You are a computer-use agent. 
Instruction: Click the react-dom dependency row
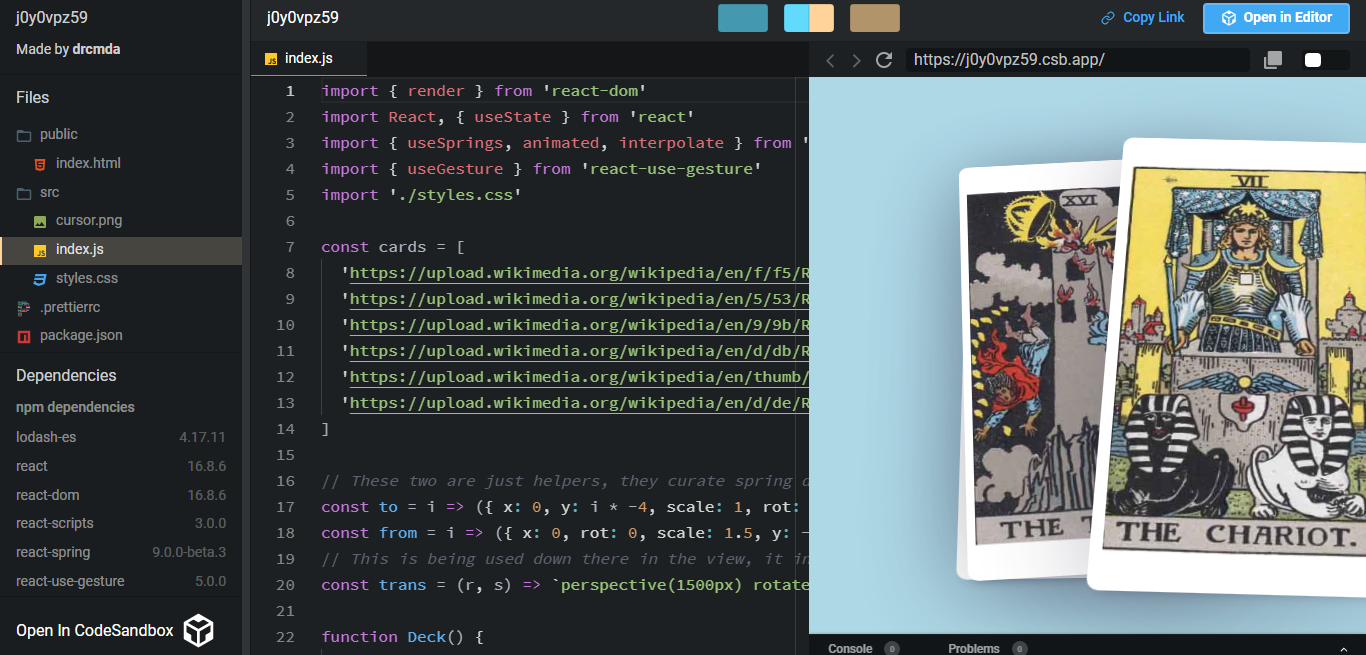(121, 495)
